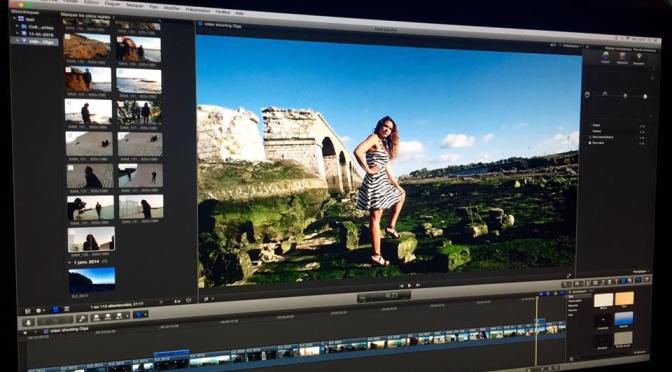Switch browser to filmstrip view
The image size is (672, 372).
(x=56, y=309)
